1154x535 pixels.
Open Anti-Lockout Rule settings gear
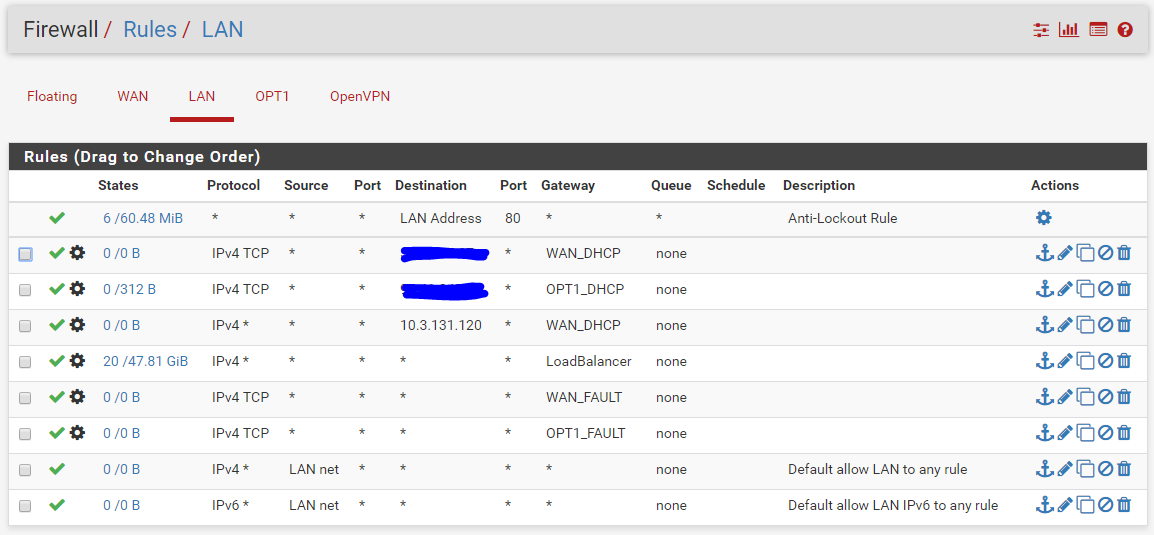pos(1043,218)
